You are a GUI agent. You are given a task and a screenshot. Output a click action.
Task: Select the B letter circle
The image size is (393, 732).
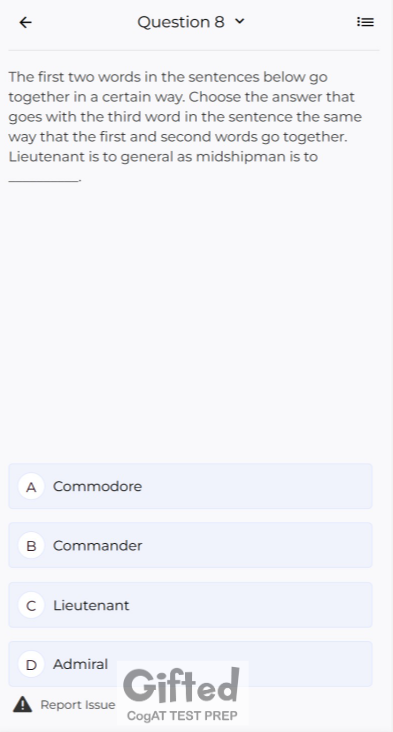[x=31, y=545]
